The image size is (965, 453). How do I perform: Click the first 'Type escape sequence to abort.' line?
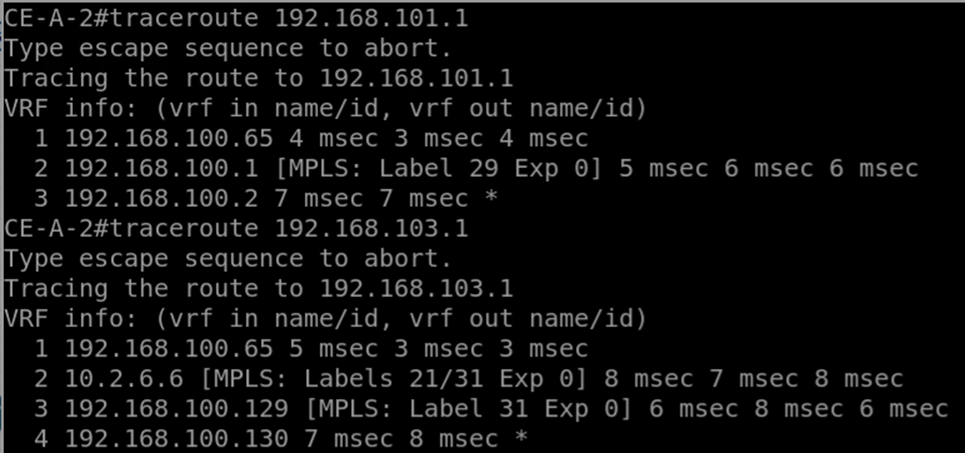228,49
